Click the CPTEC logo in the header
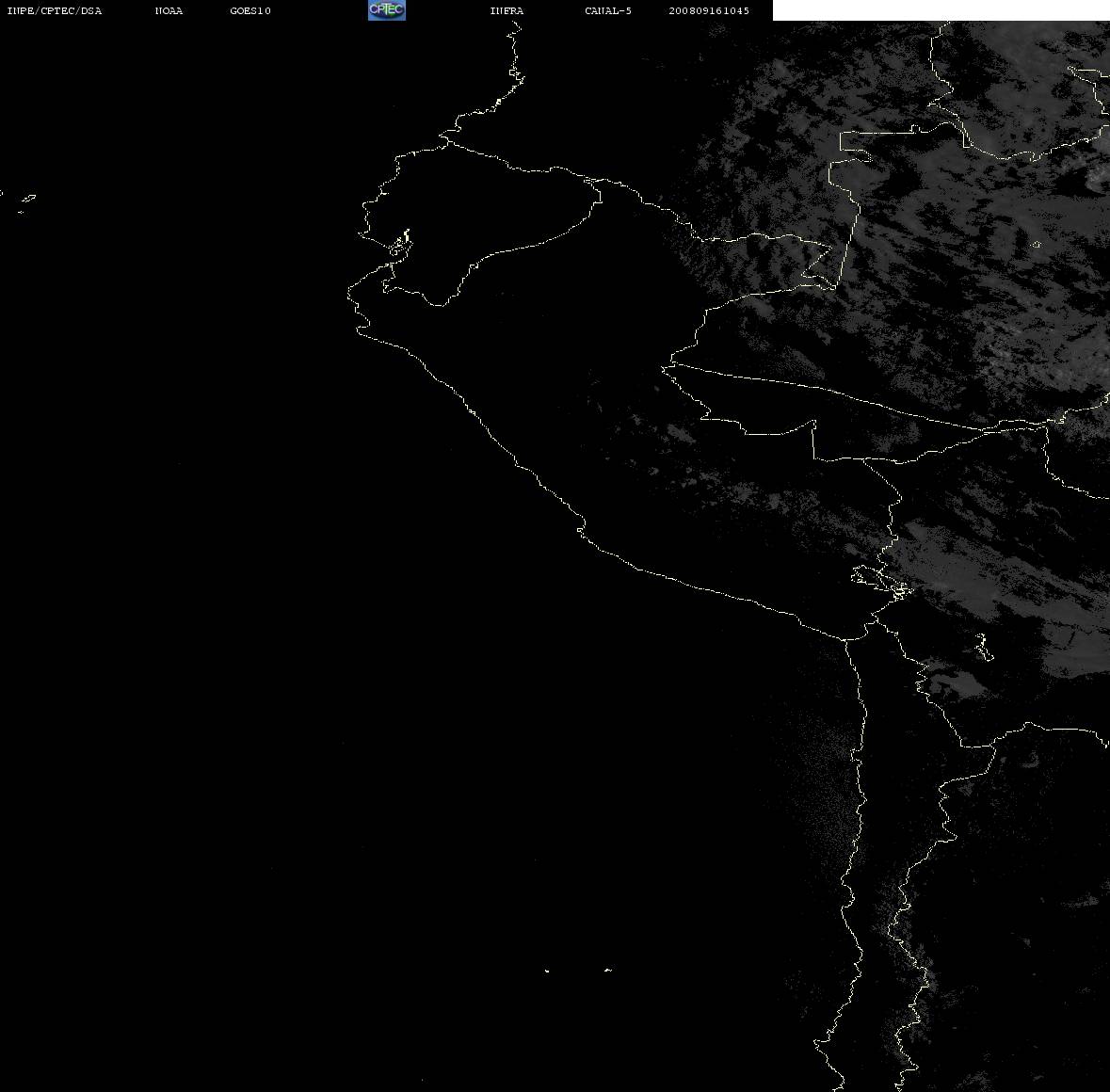Image resolution: width=1110 pixels, height=1092 pixels. [387, 10]
